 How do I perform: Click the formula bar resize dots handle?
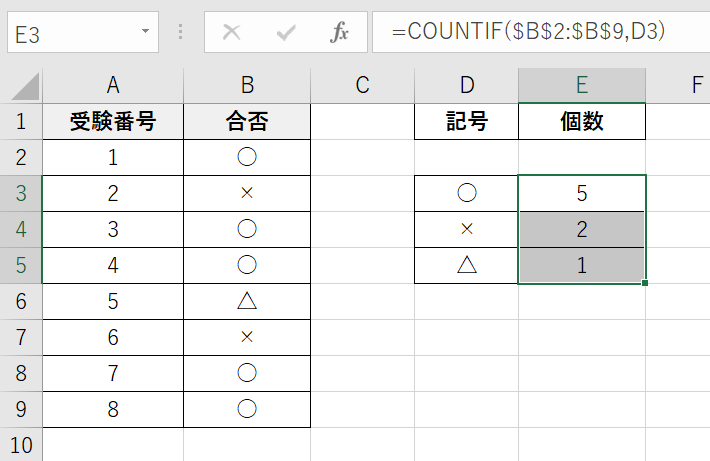[181, 32]
